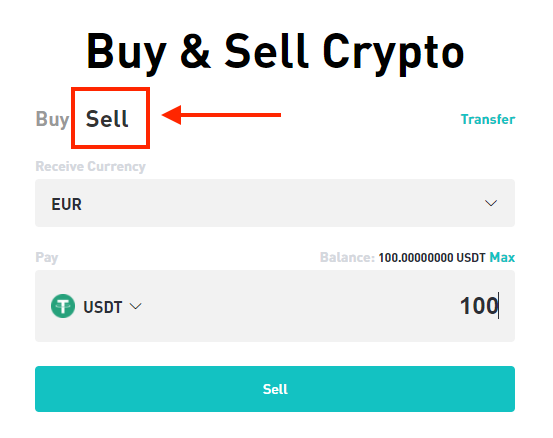
Task: Click the chevron arrow in the EUR field
Action: (491, 203)
